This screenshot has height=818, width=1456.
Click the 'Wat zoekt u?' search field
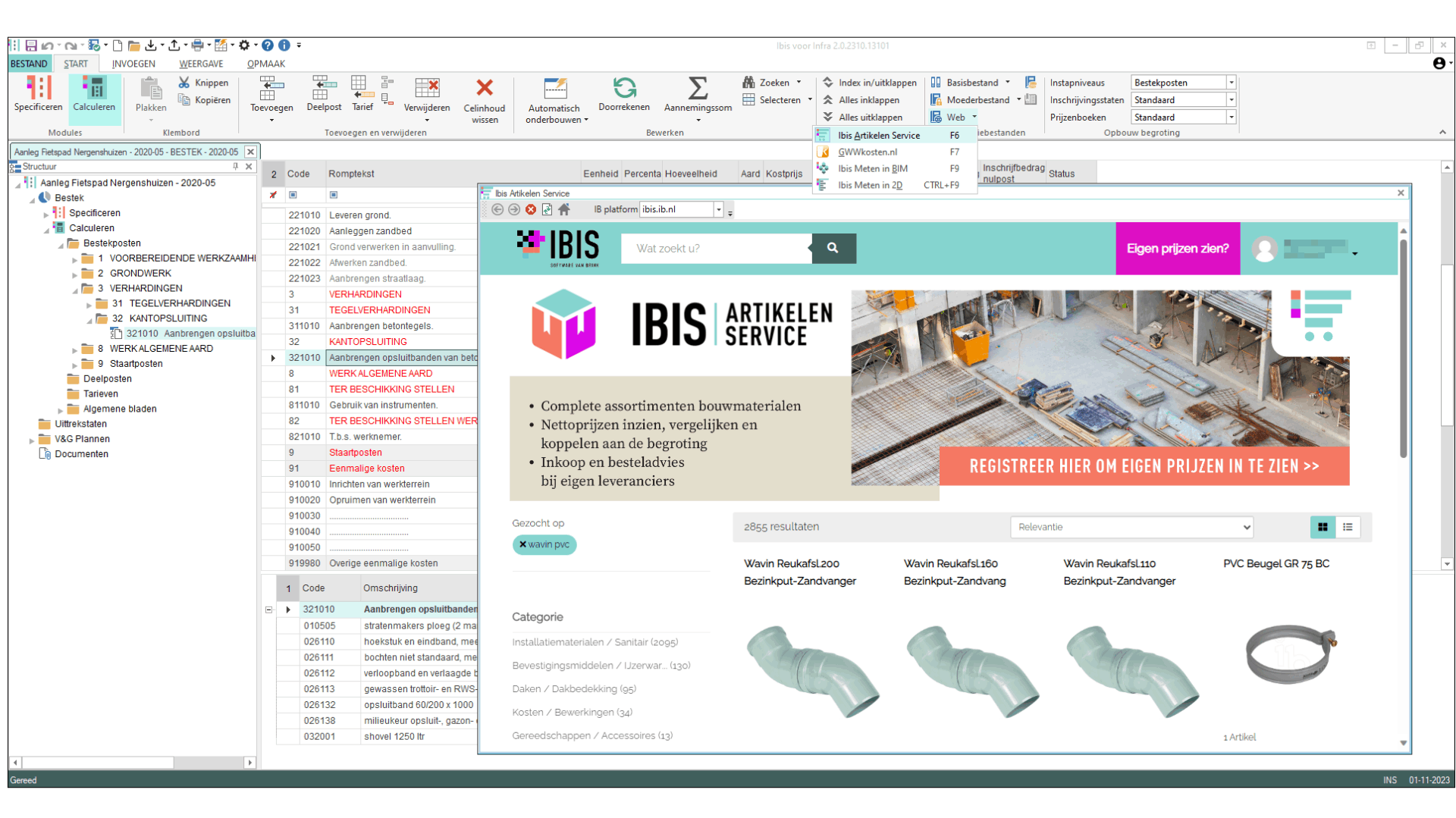[x=716, y=248]
